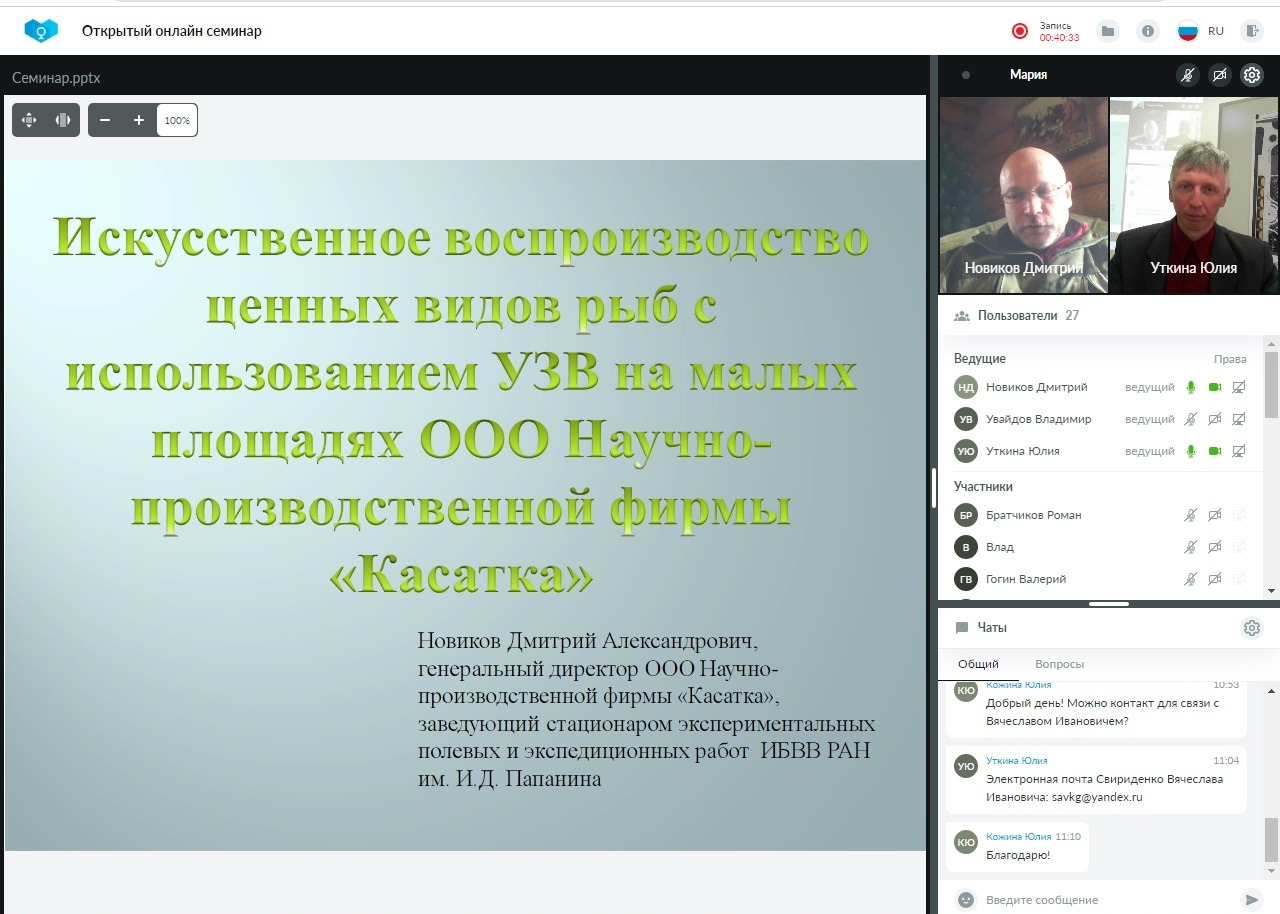Click the fit-width icon above slide

point(63,120)
